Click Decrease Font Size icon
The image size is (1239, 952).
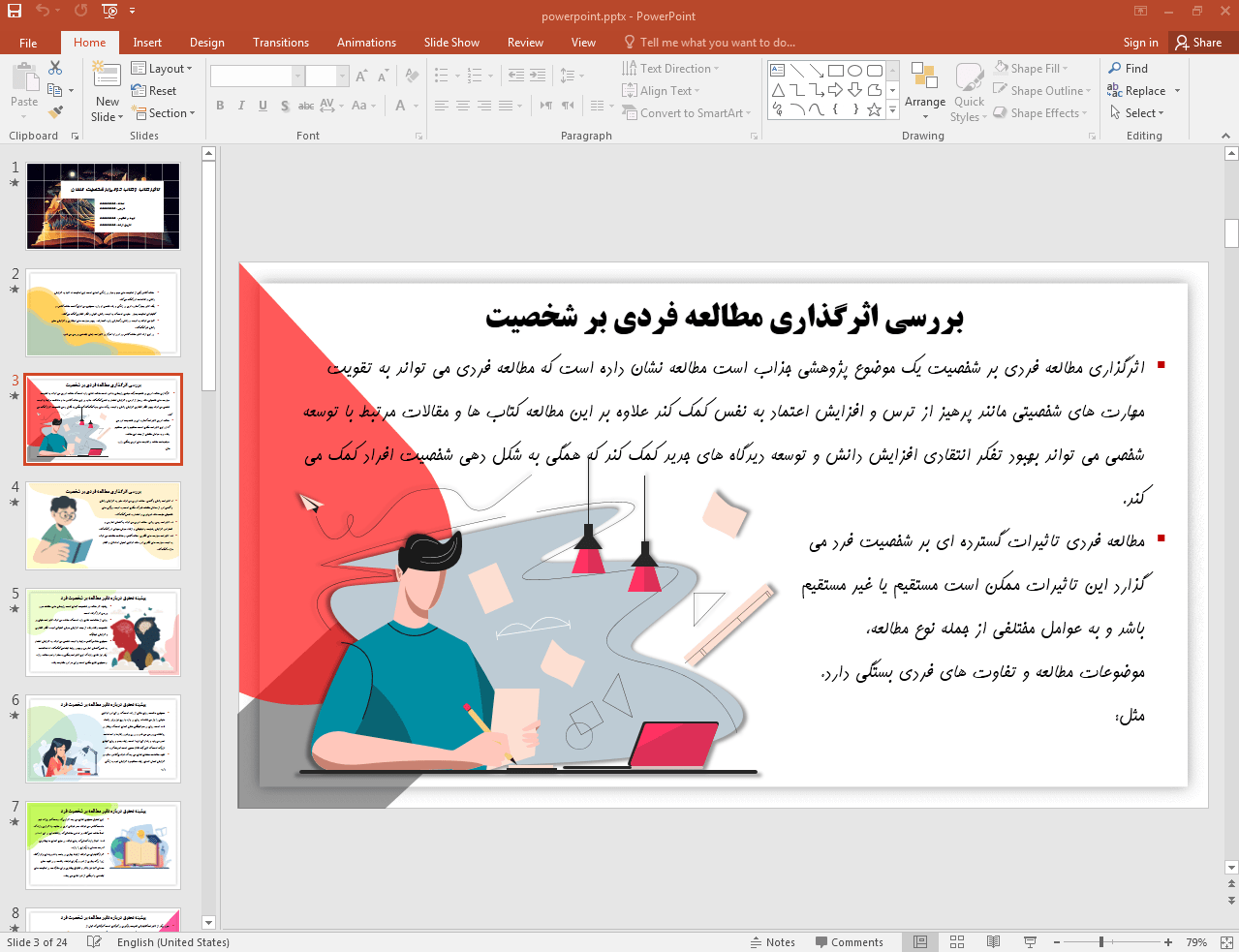coord(384,76)
